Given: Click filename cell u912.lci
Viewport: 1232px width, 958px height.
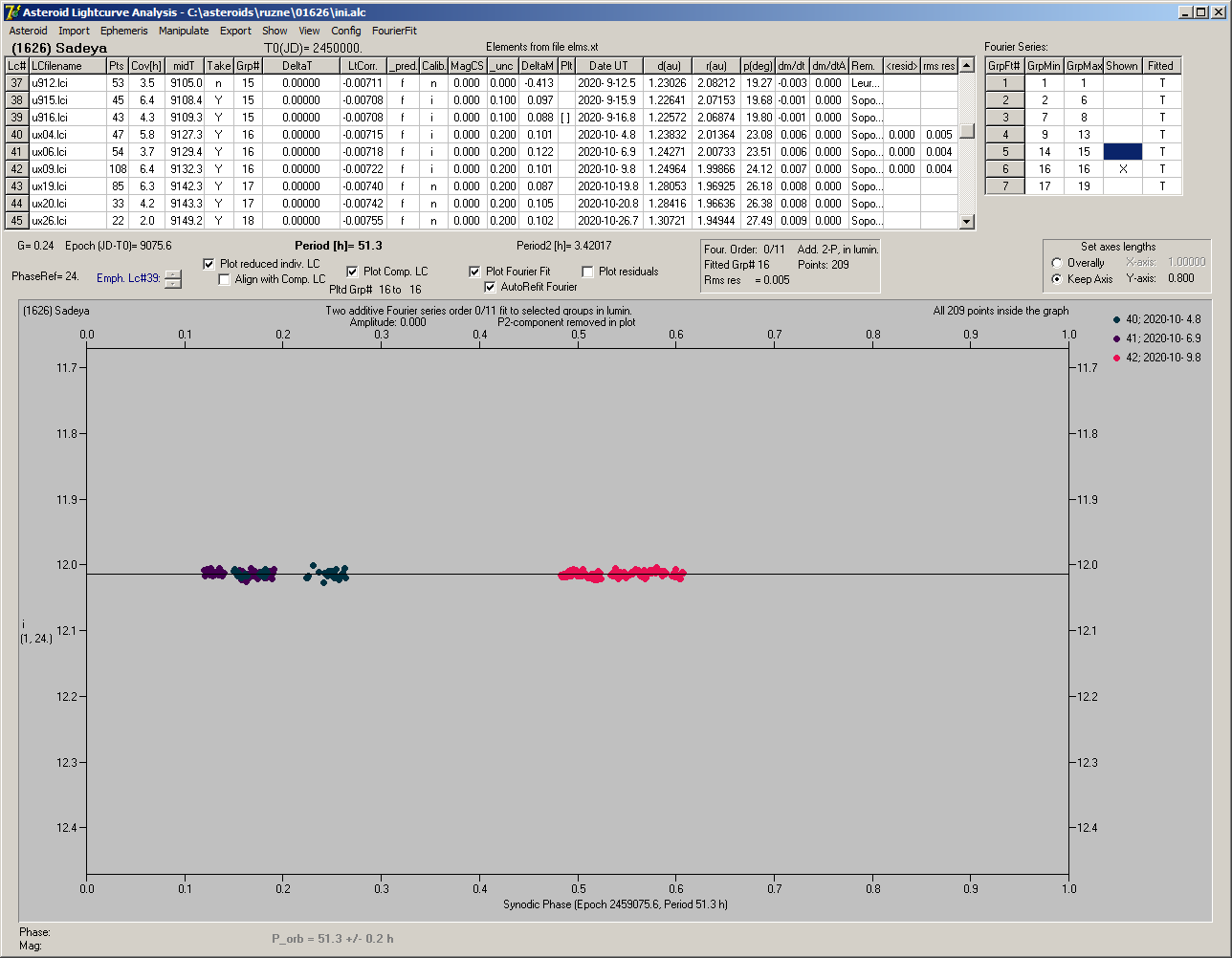Looking at the screenshot, I should [x=67, y=83].
